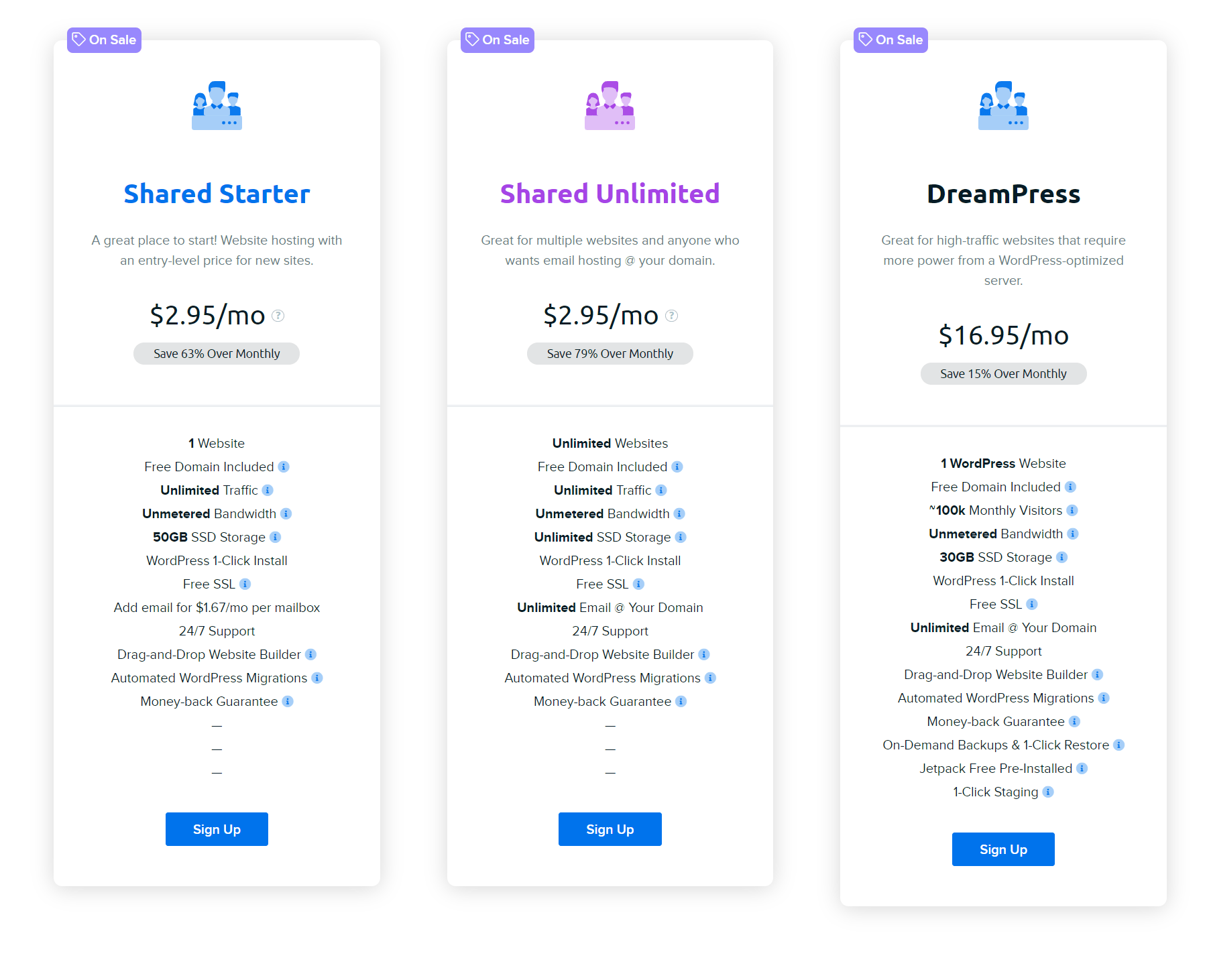Show info for DreamPress Free Domain Included

point(1071,487)
